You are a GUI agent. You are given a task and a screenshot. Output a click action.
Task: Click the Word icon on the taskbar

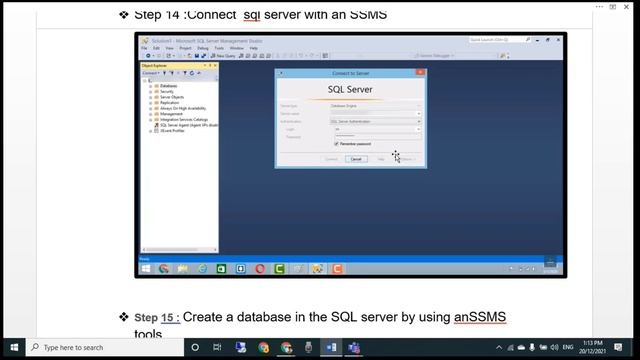[x=331, y=347]
